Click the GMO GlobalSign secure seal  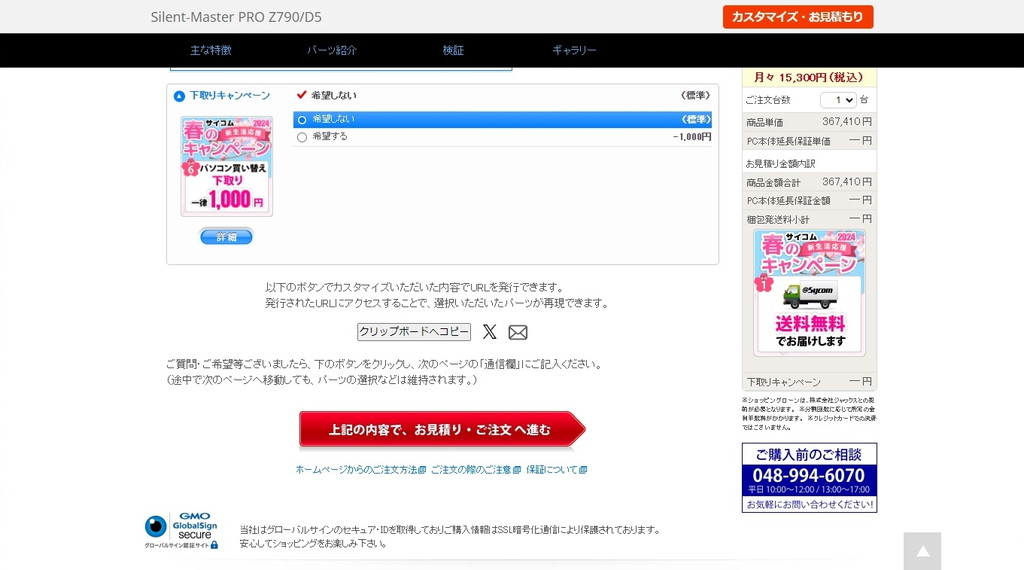coord(182,530)
